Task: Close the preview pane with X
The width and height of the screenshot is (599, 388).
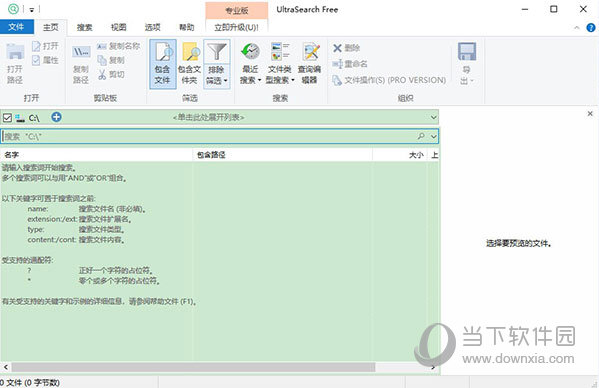Action: (590, 113)
